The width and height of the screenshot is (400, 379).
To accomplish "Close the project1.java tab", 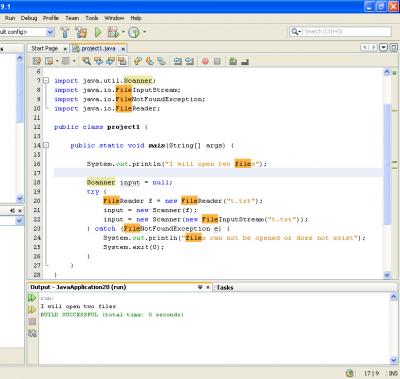I will pos(123,49).
